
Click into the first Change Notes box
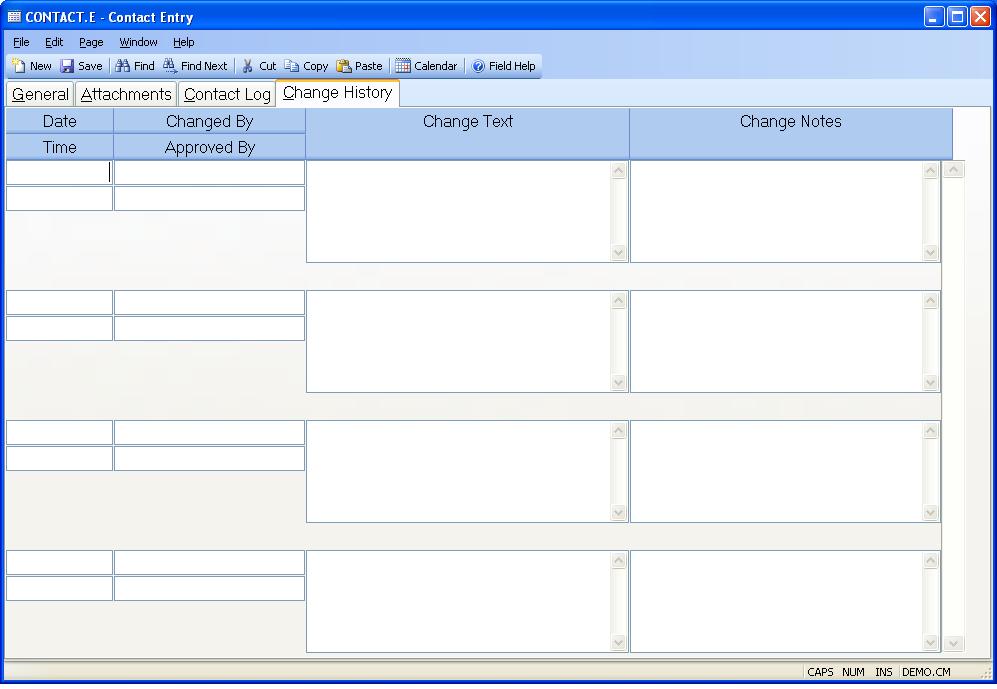coord(777,211)
